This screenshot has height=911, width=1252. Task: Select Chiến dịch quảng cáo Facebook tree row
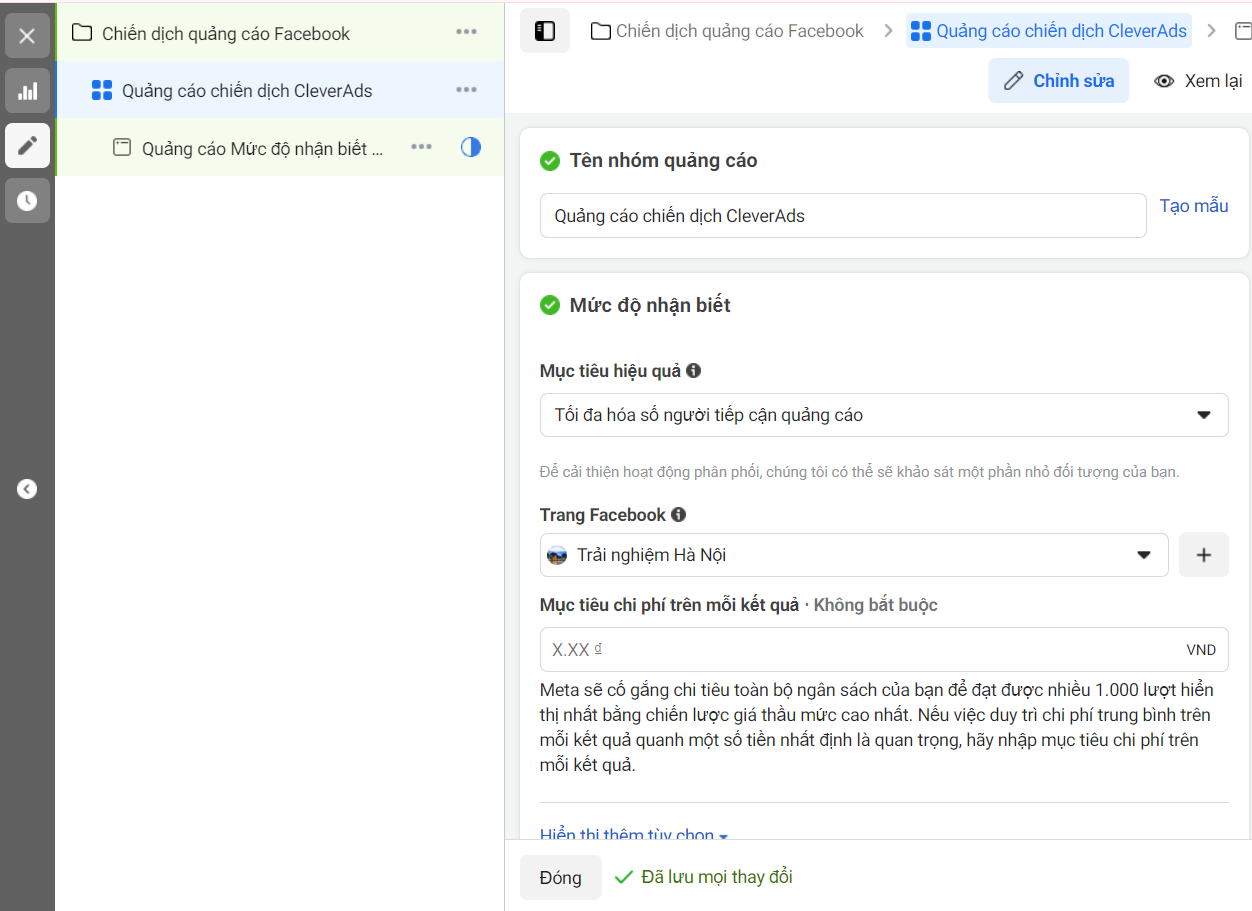pos(280,33)
